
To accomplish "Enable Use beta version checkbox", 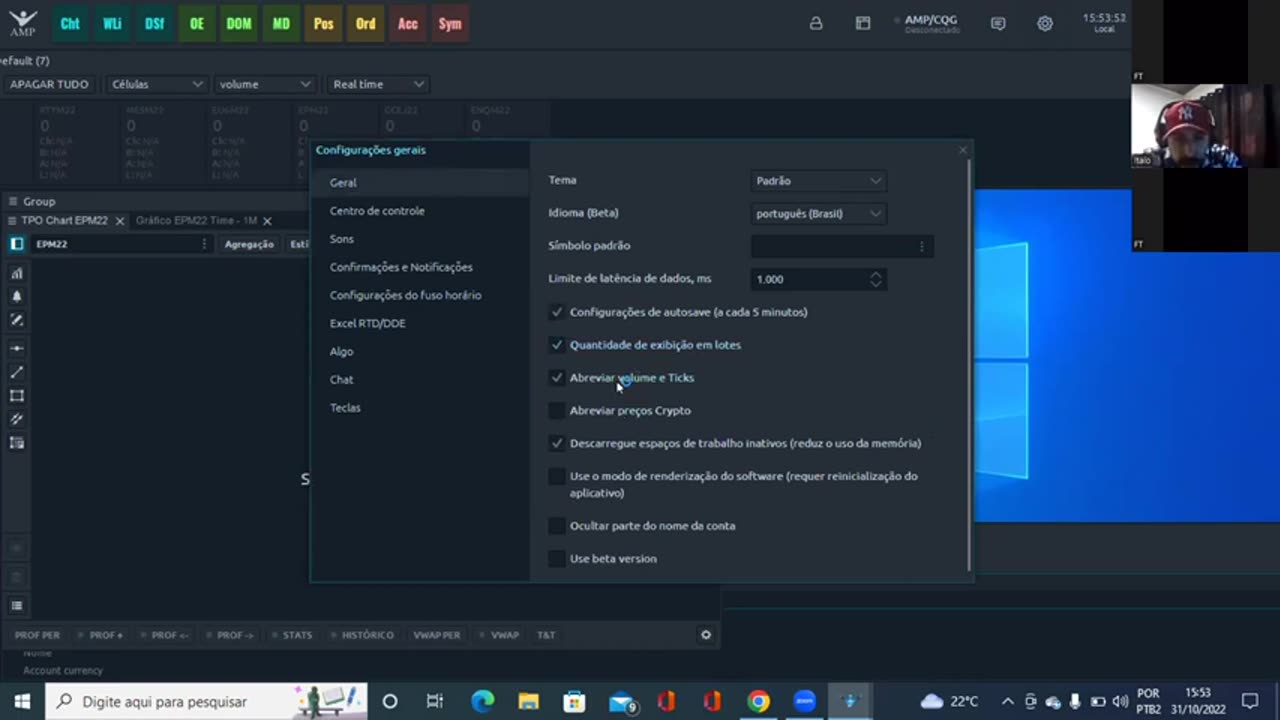I will tap(557, 559).
